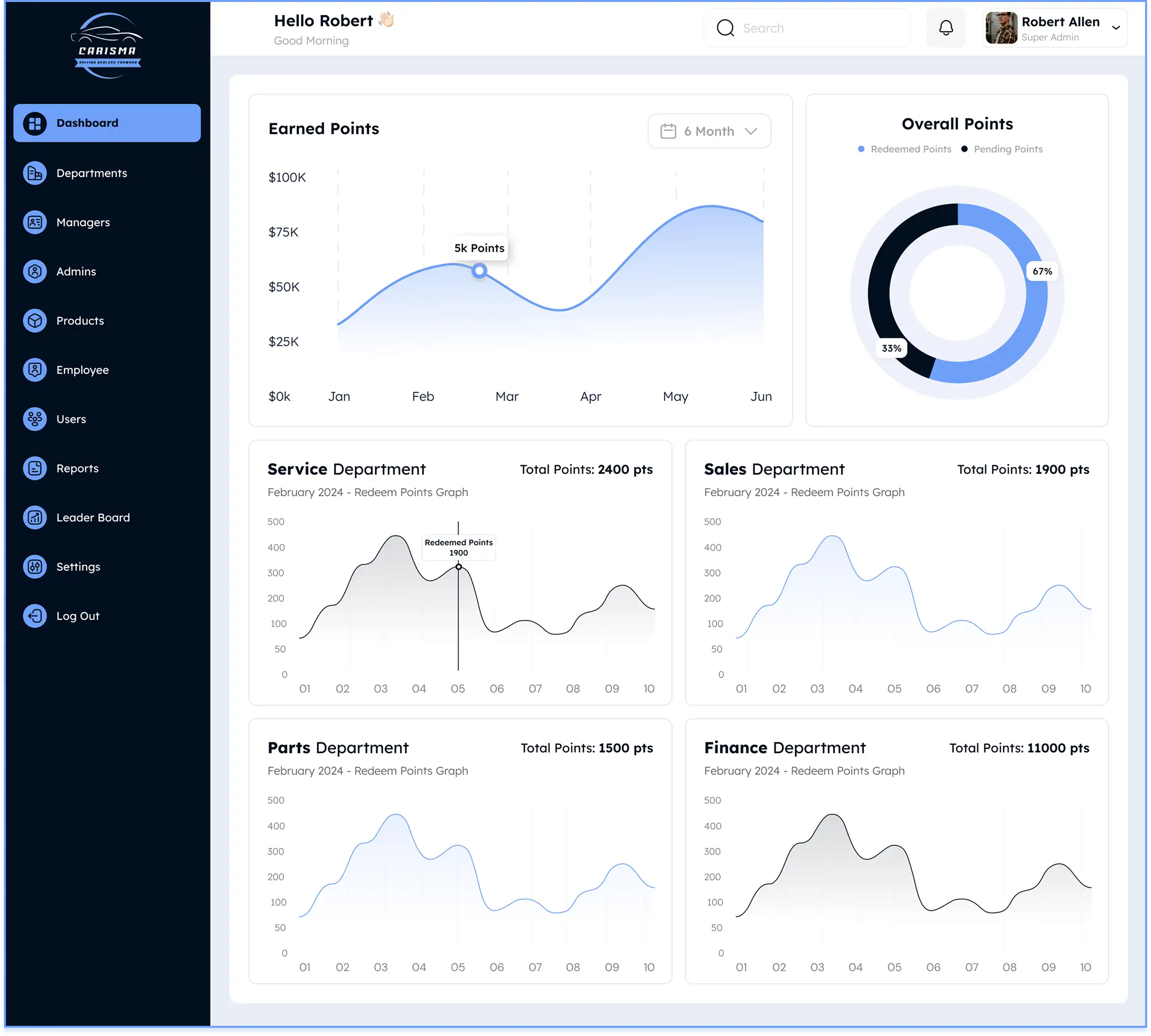Image resolution: width=1151 pixels, height=1036 pixels.
Task: Open Settings via its sliders icon
Action: click(34, 567)
